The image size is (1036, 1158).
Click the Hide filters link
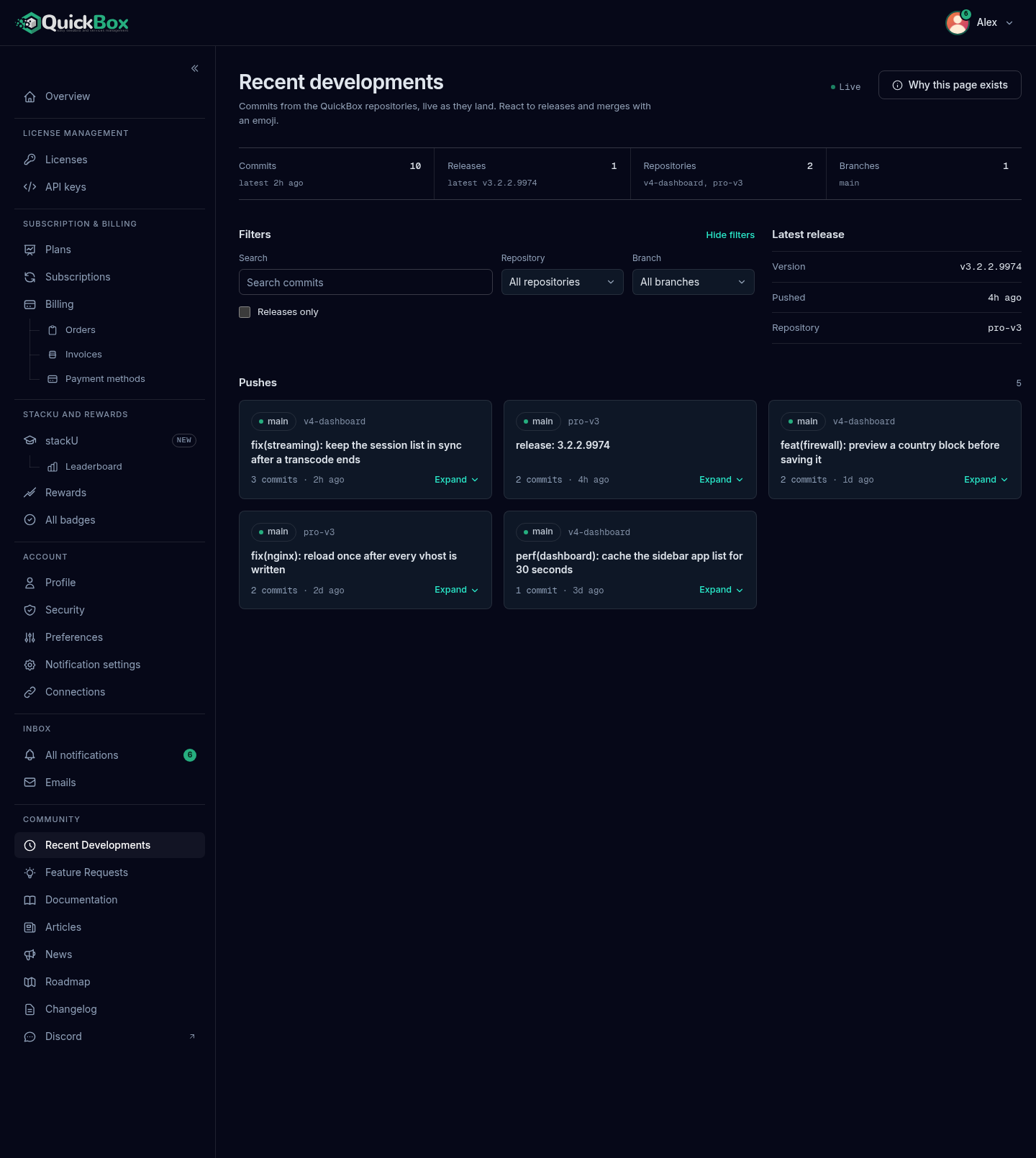tap(730, 235)
